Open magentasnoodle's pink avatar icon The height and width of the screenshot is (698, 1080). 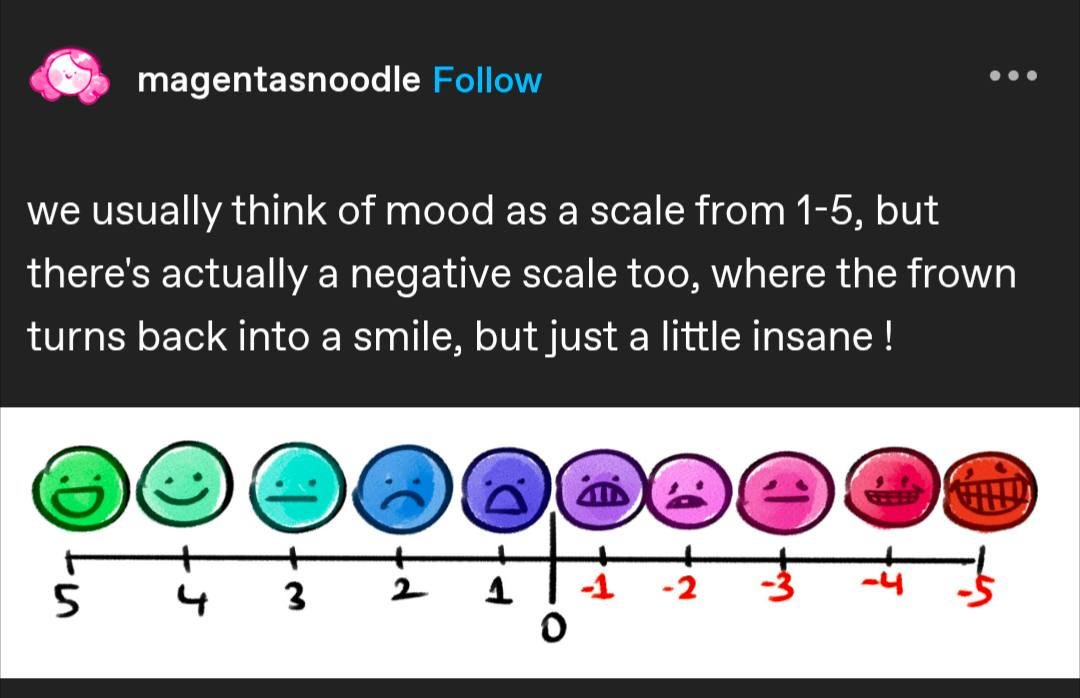click(69, 76)
